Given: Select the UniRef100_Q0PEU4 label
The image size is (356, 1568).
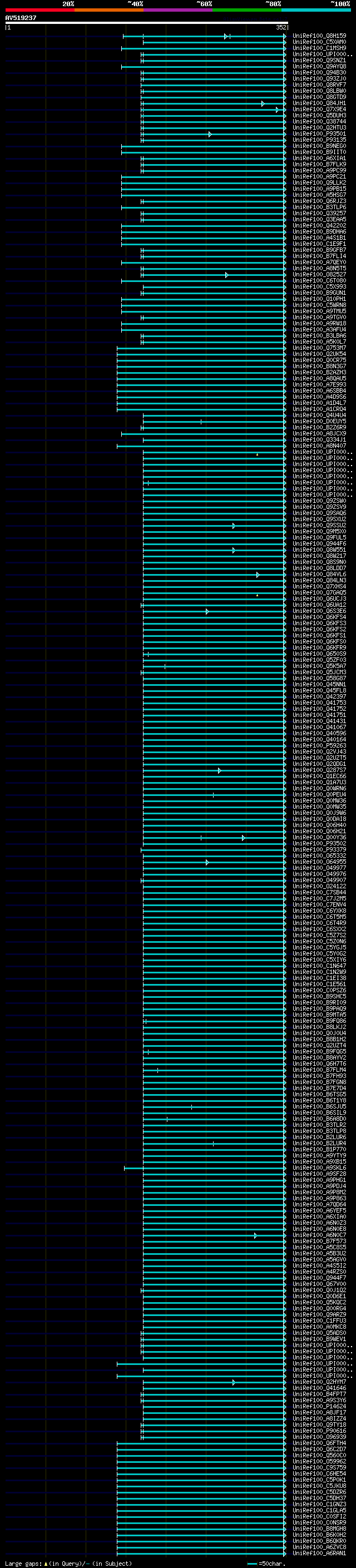Looking at the screenshot, I should point(319,795).
